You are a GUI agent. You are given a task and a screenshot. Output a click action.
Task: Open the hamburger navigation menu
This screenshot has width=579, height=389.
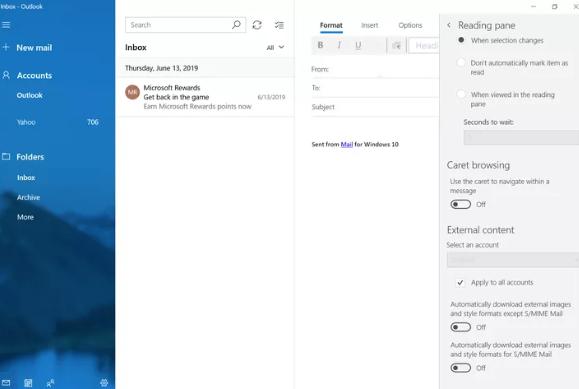coord(6,25)
